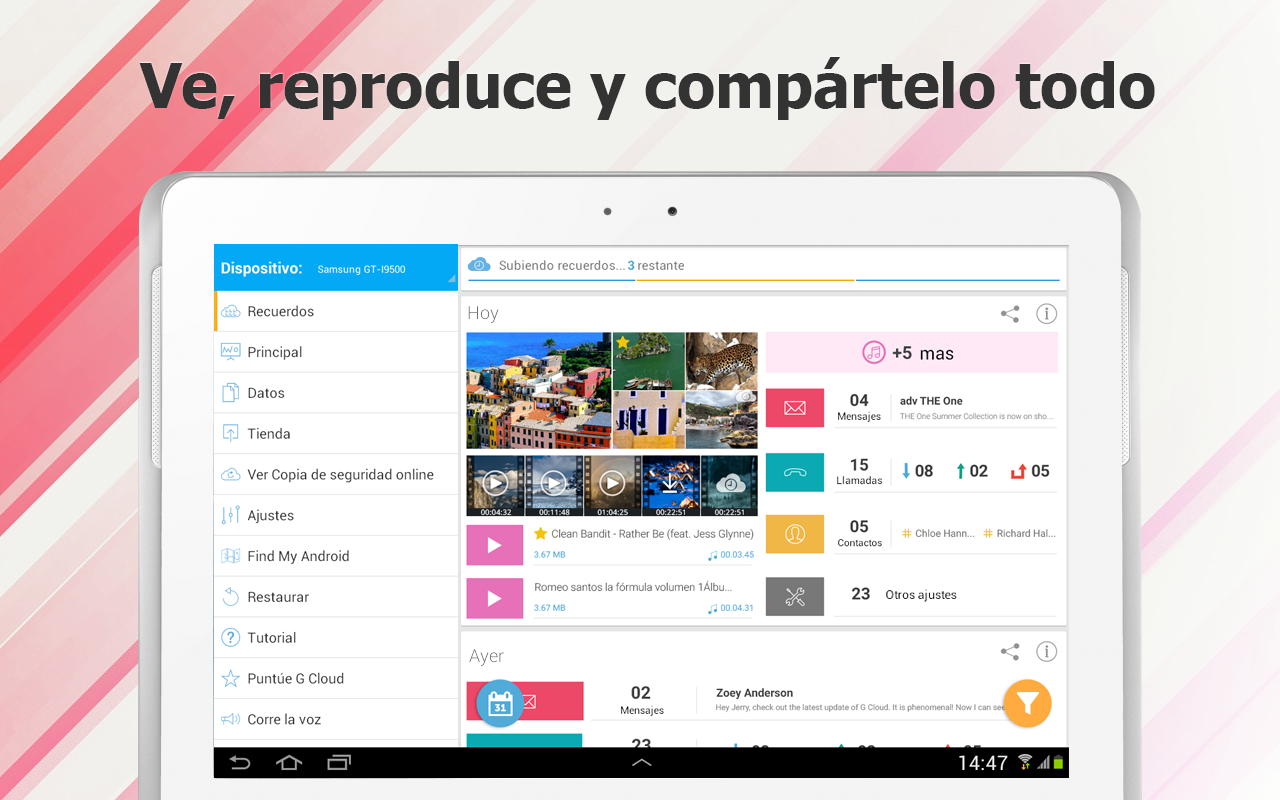The image size is (1280, 800).
Task: Tap the battery status icon
Action: coord(1058,763)
